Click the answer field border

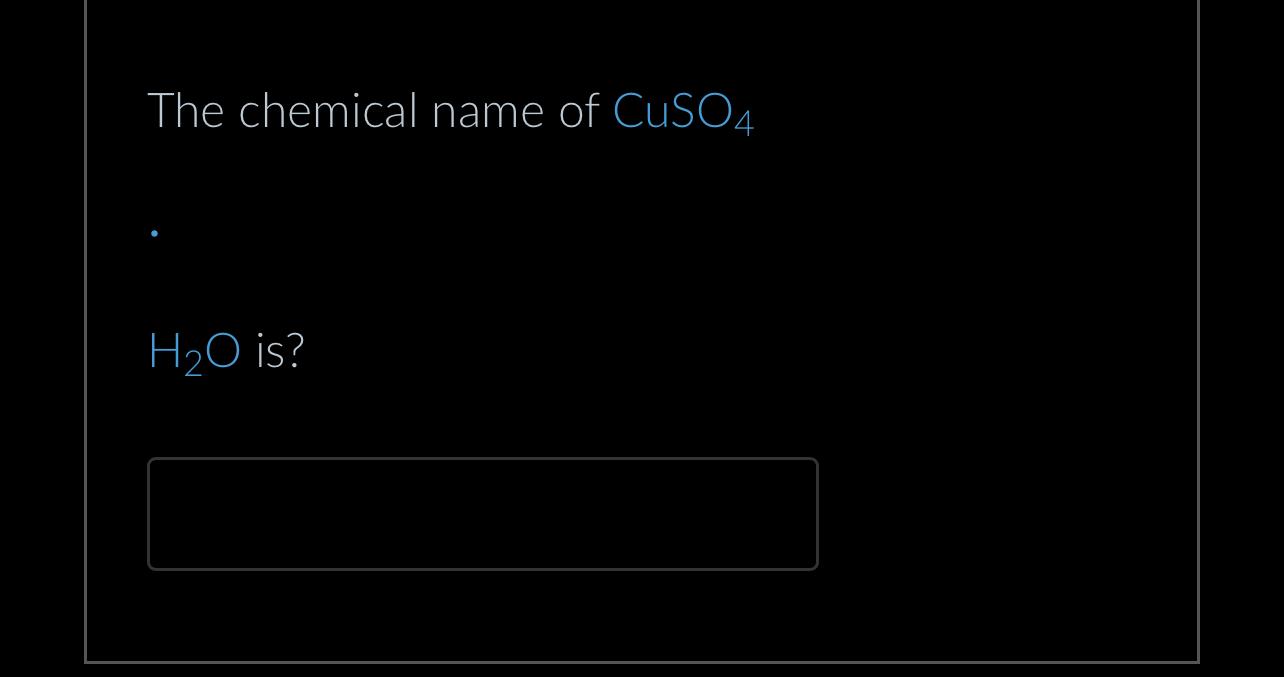click(x=483, y=459)
